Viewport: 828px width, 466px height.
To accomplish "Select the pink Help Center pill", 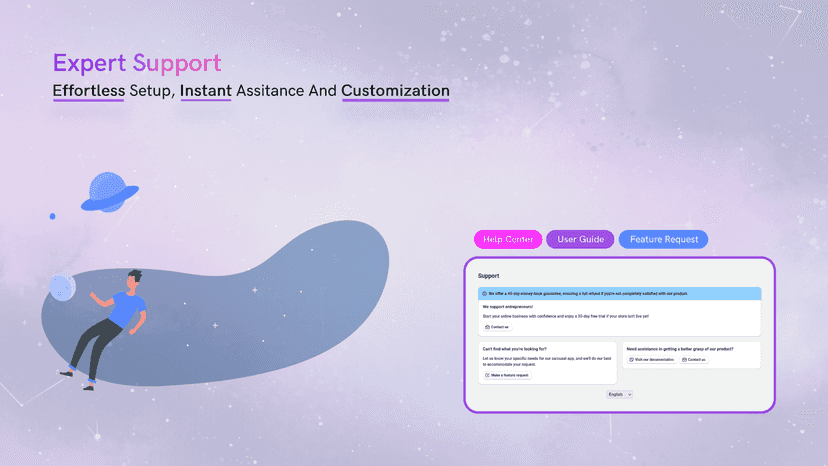I will tap(508, 239).
